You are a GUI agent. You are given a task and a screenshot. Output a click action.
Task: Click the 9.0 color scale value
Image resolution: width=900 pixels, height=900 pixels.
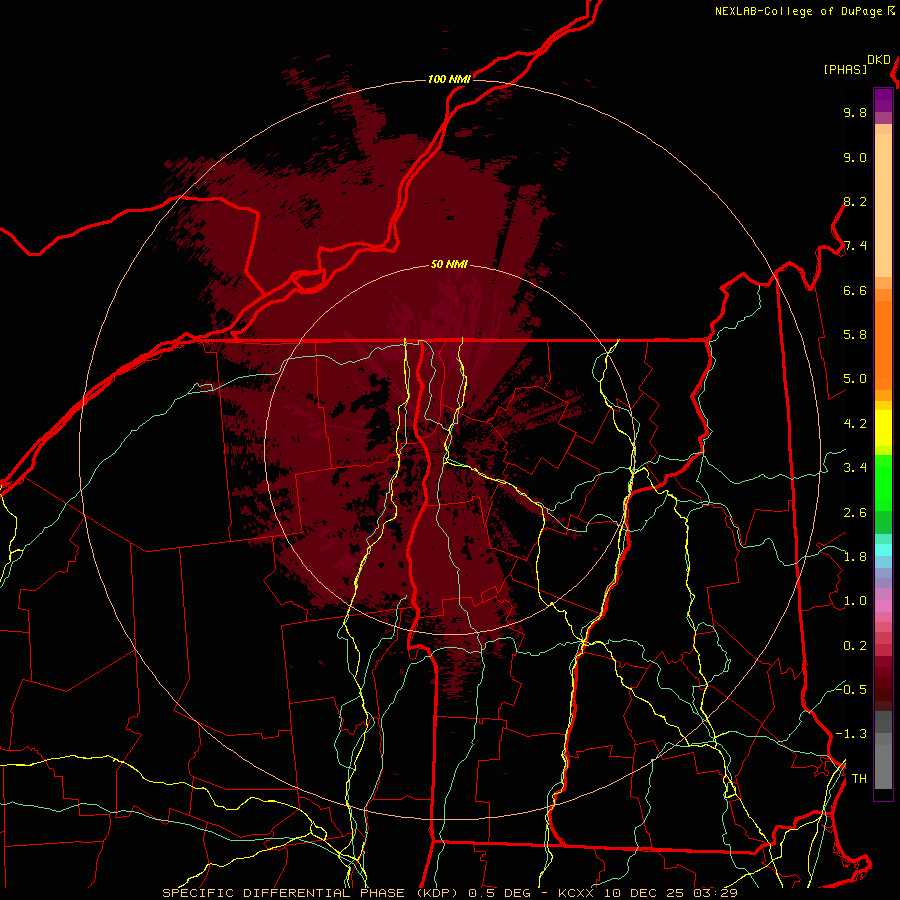point(855,157)
